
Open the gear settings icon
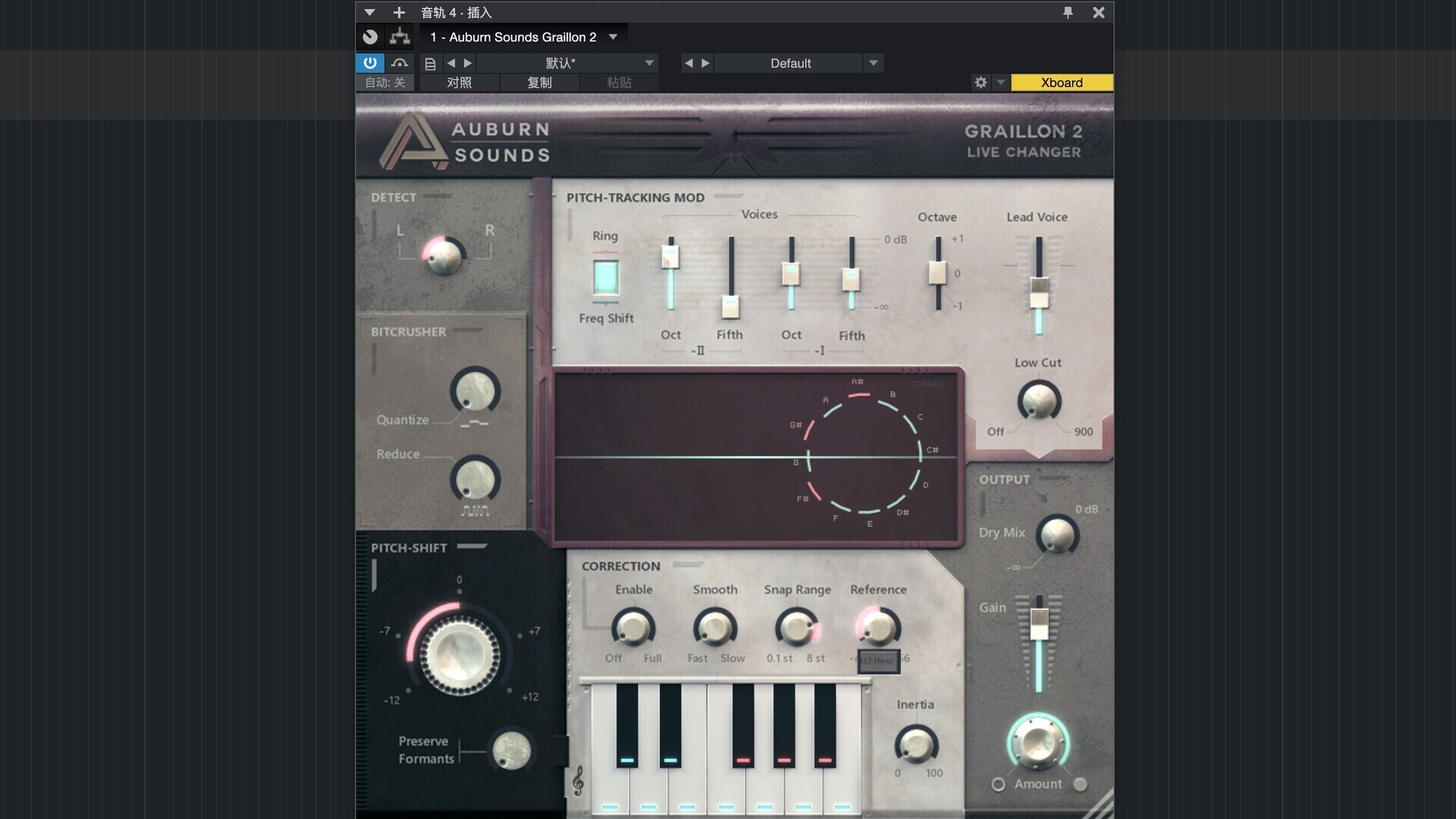981,82
